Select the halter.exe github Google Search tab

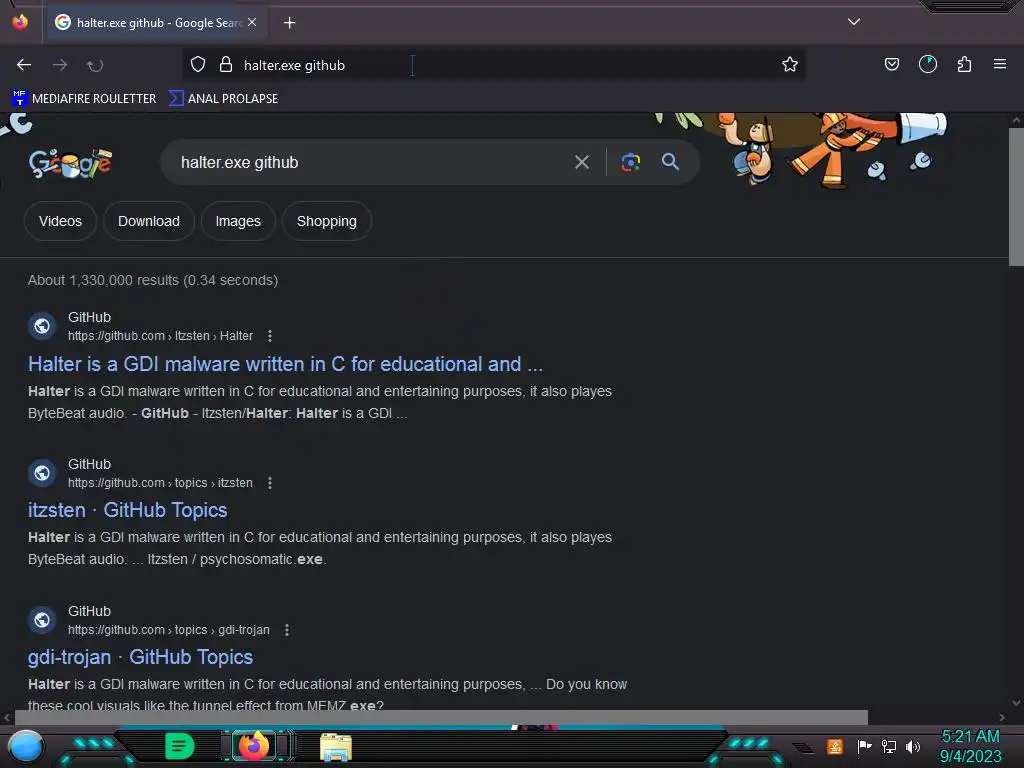(155, 23)
